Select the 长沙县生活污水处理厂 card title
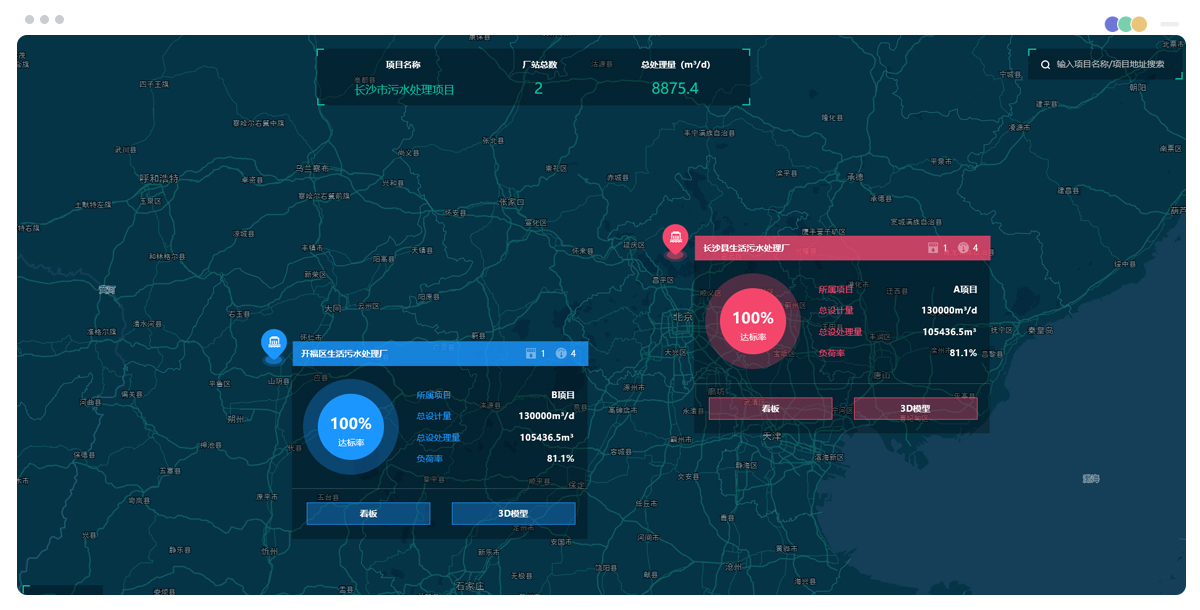1200x610 pixels. click(746, 248)
